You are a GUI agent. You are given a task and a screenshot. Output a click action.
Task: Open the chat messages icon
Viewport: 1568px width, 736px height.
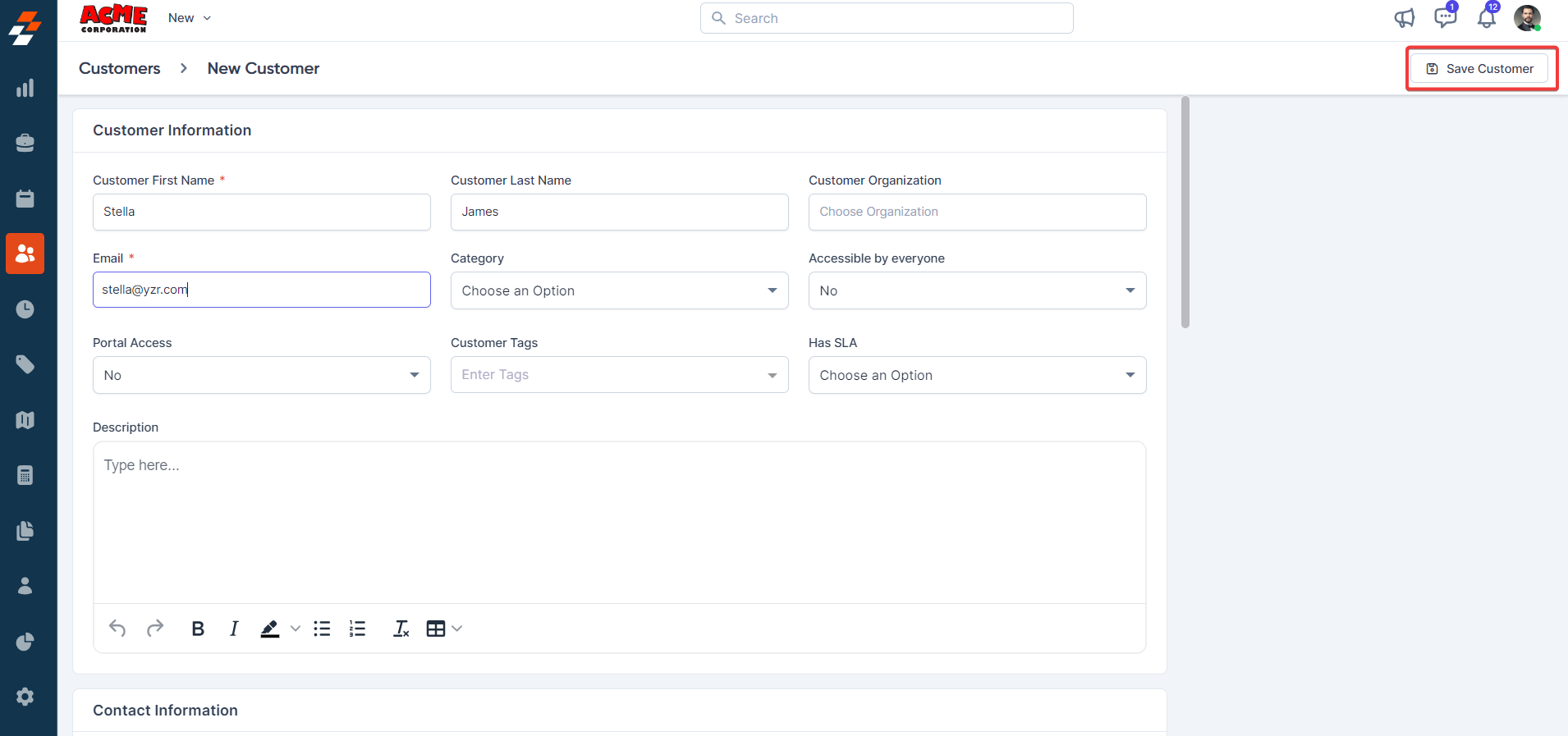1444,17
